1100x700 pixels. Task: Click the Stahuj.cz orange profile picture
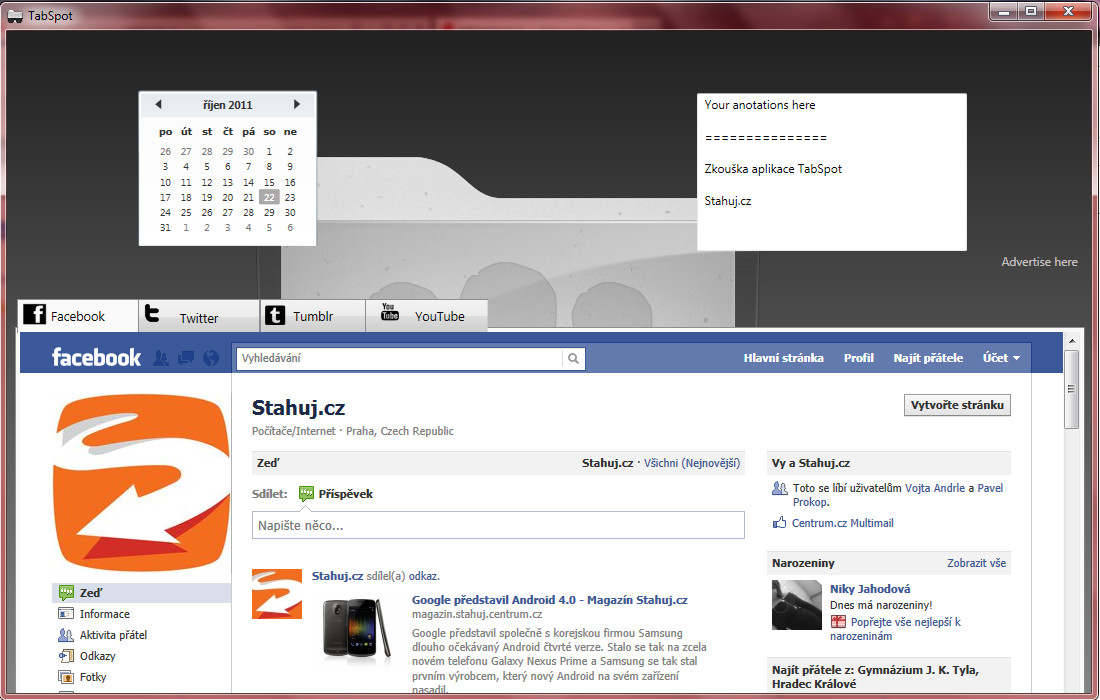coord(142,483)
